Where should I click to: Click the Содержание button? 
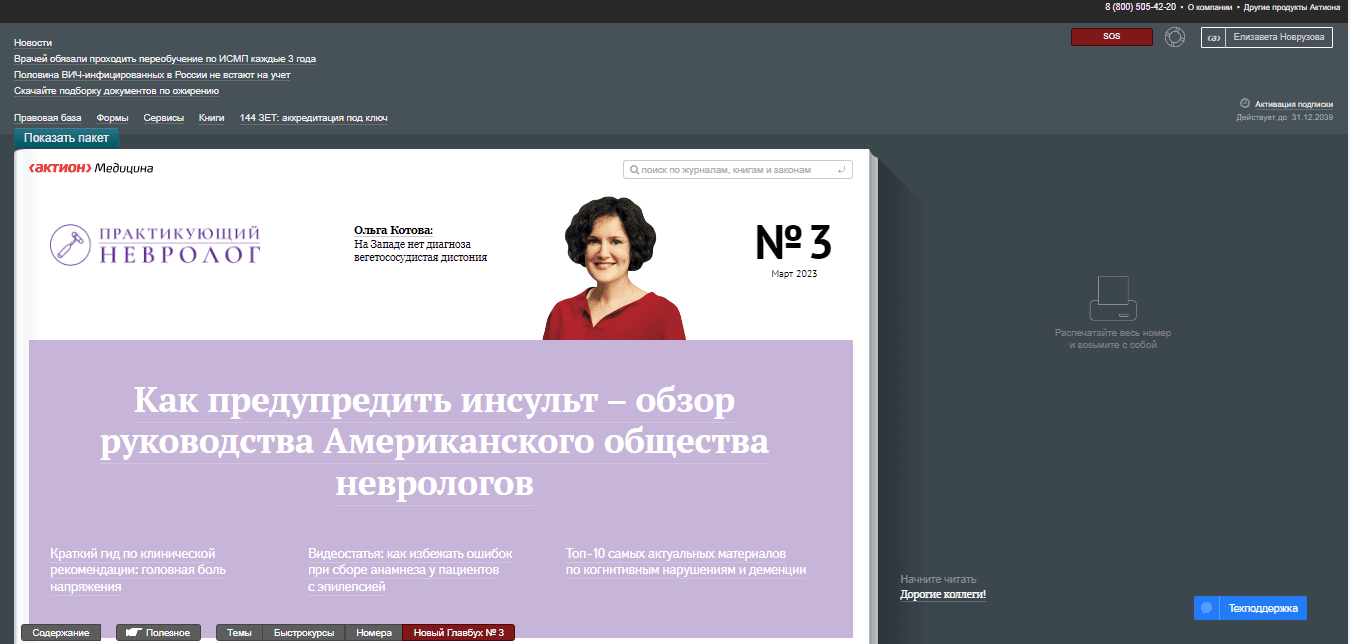61,633
